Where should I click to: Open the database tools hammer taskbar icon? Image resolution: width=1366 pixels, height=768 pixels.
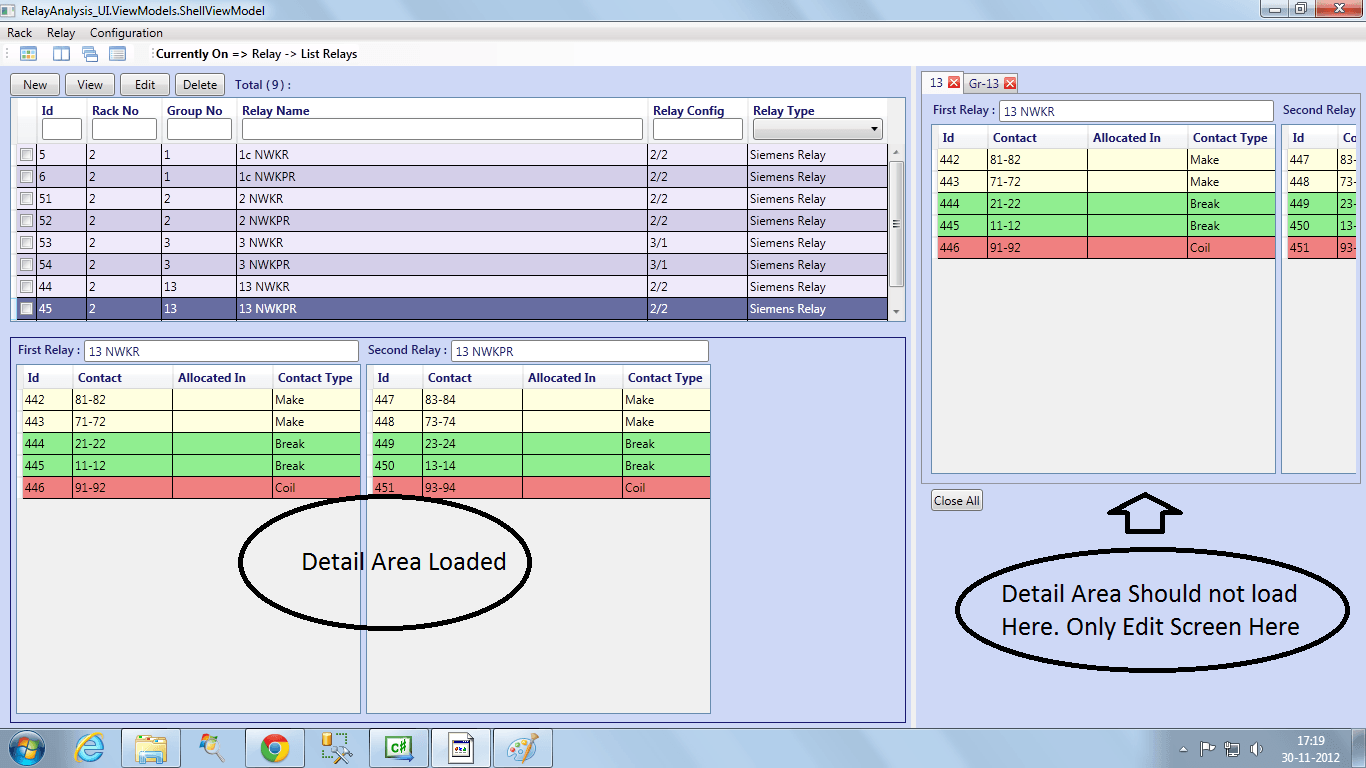pyautogui.click(x=335, y=748)
